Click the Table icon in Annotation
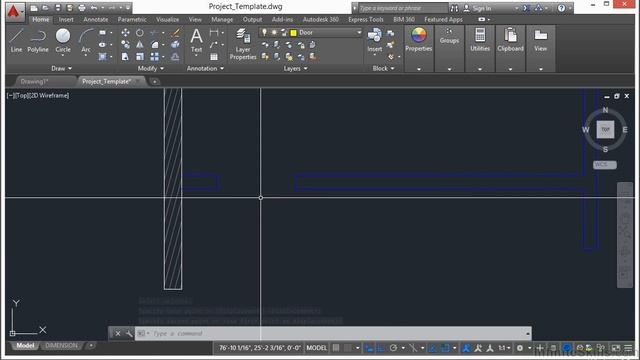The image size is (640, 360). (214, 57)
